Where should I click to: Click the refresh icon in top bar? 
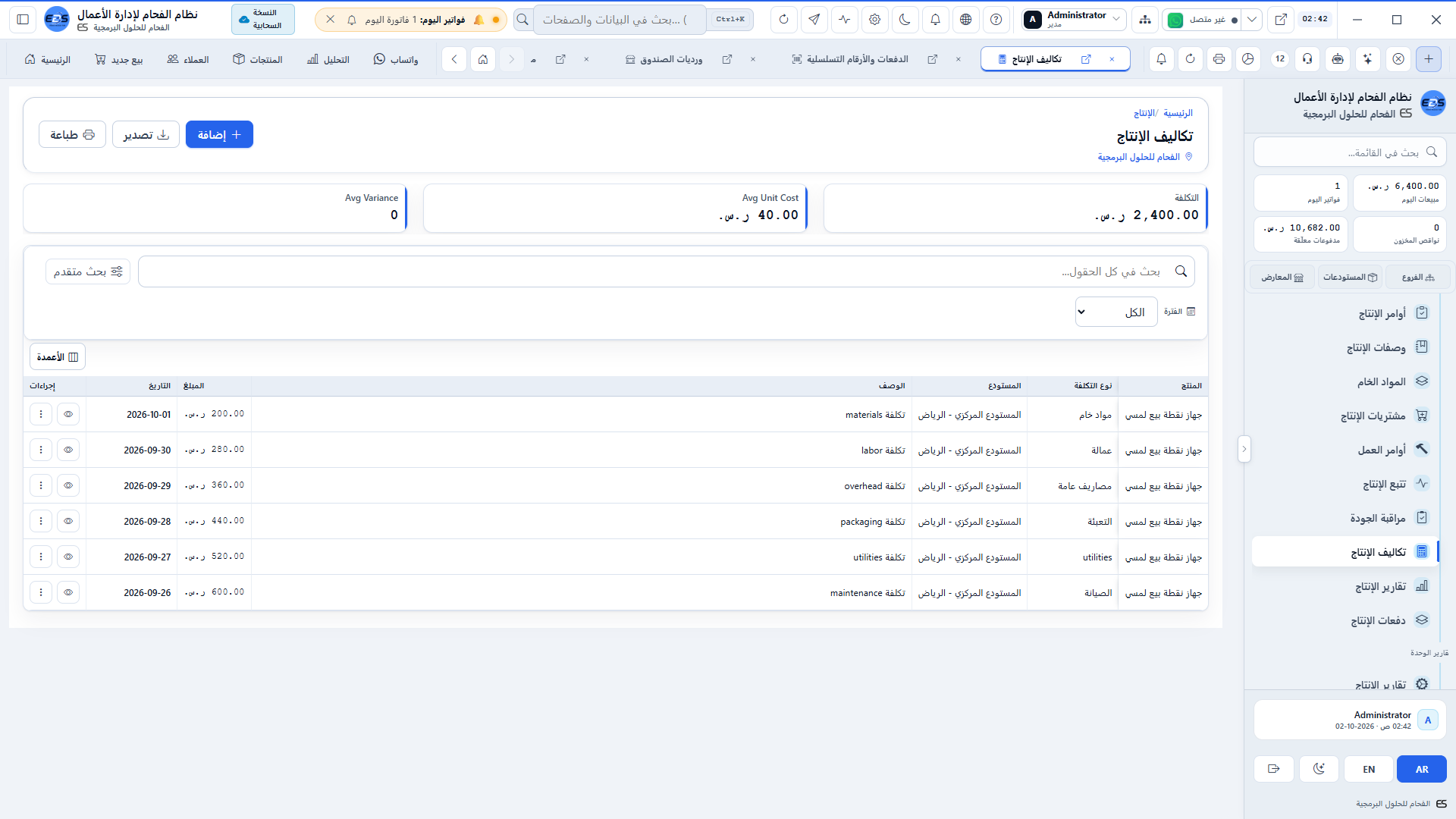click(x=783, y=20)
